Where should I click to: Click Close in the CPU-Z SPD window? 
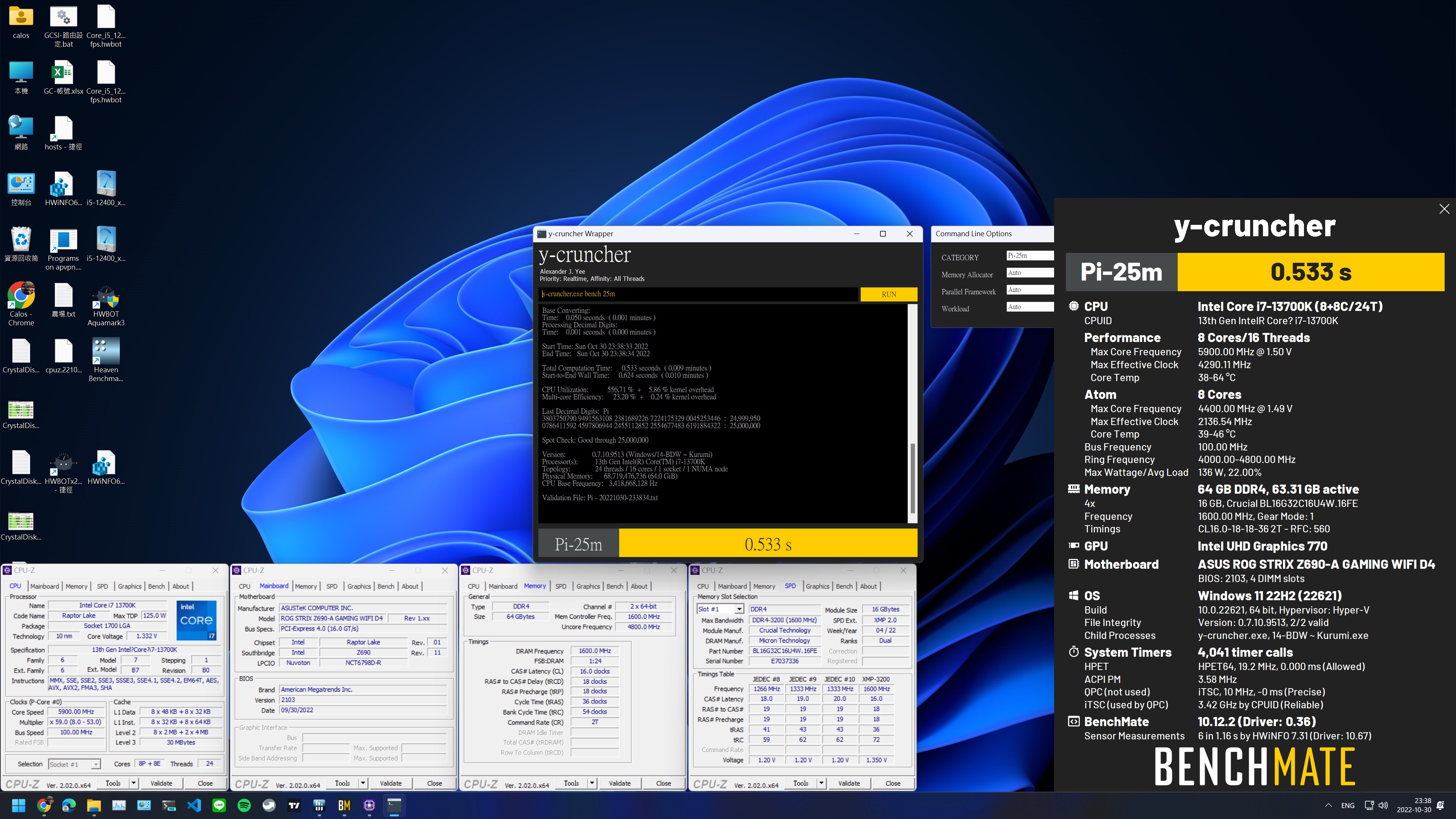click(893, 783)
